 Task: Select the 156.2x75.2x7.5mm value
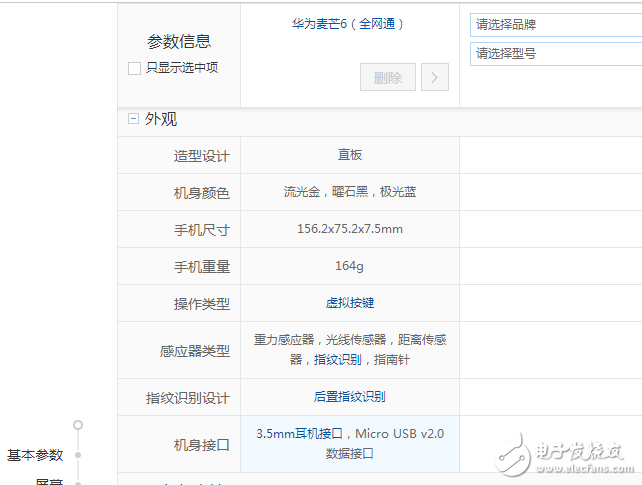(350, 229)
